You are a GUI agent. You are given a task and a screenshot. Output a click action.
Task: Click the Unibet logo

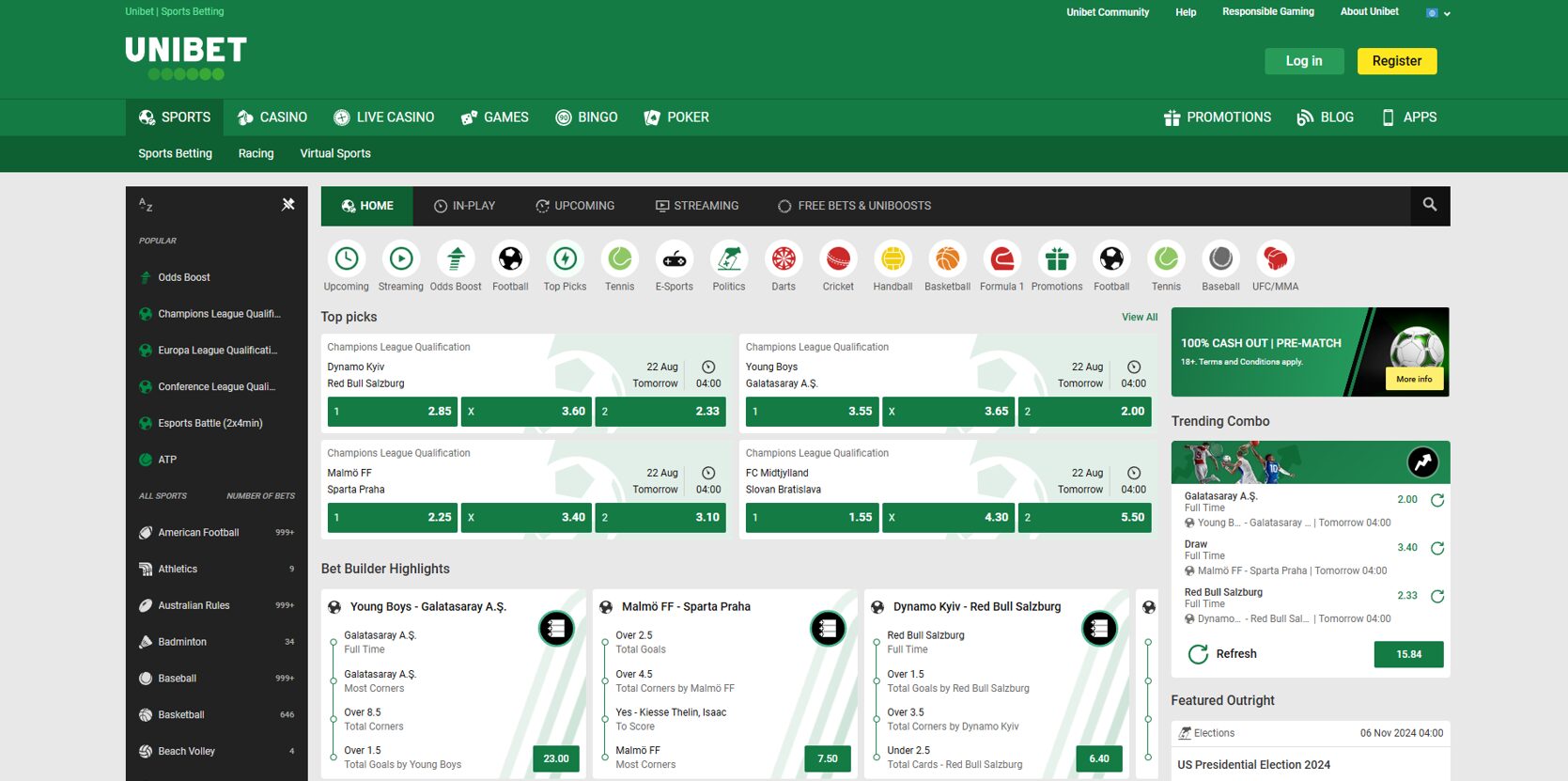click(x=186, y=57)
